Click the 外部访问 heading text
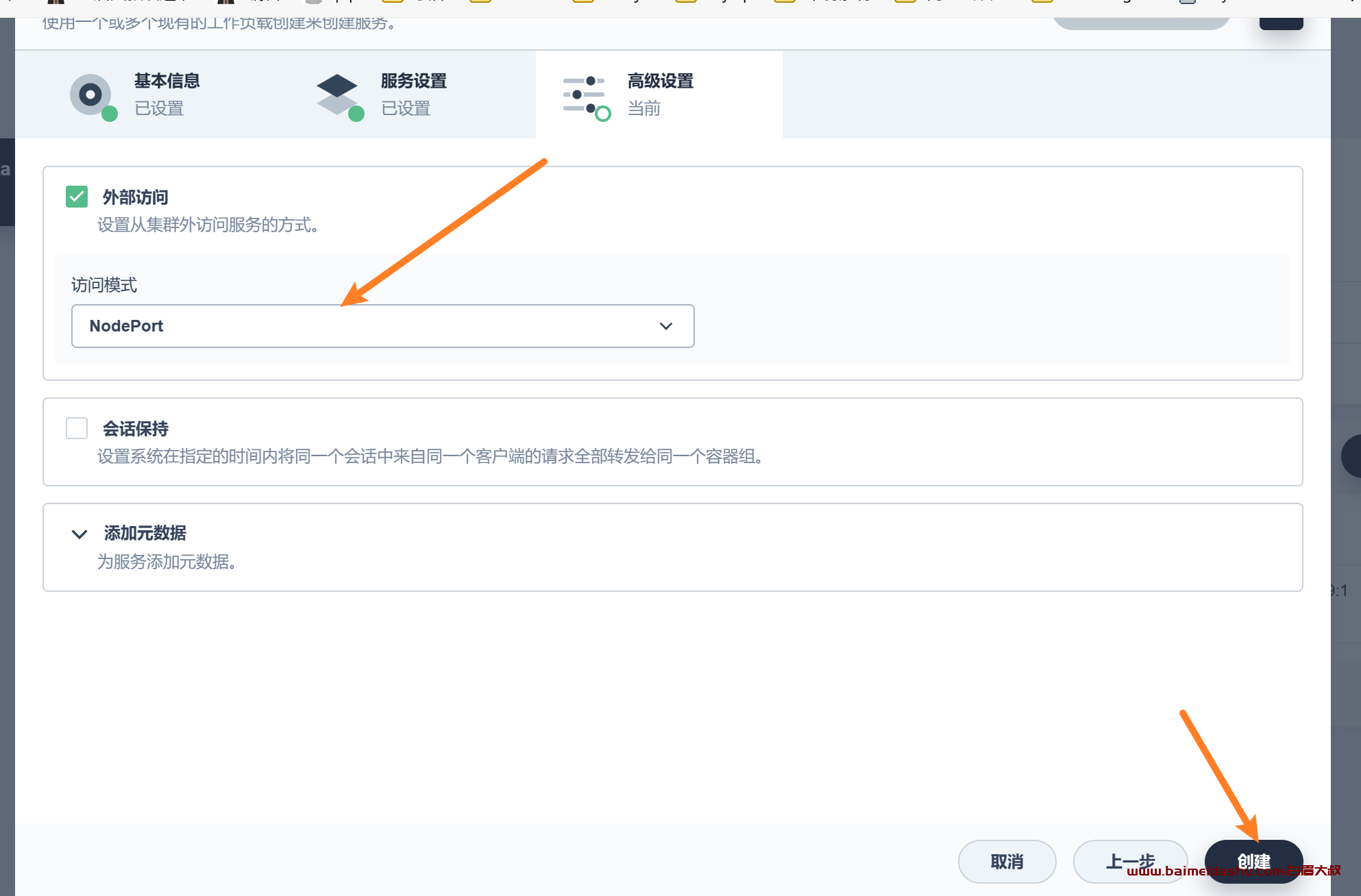The image size is (1361, 896). [136, 197]
